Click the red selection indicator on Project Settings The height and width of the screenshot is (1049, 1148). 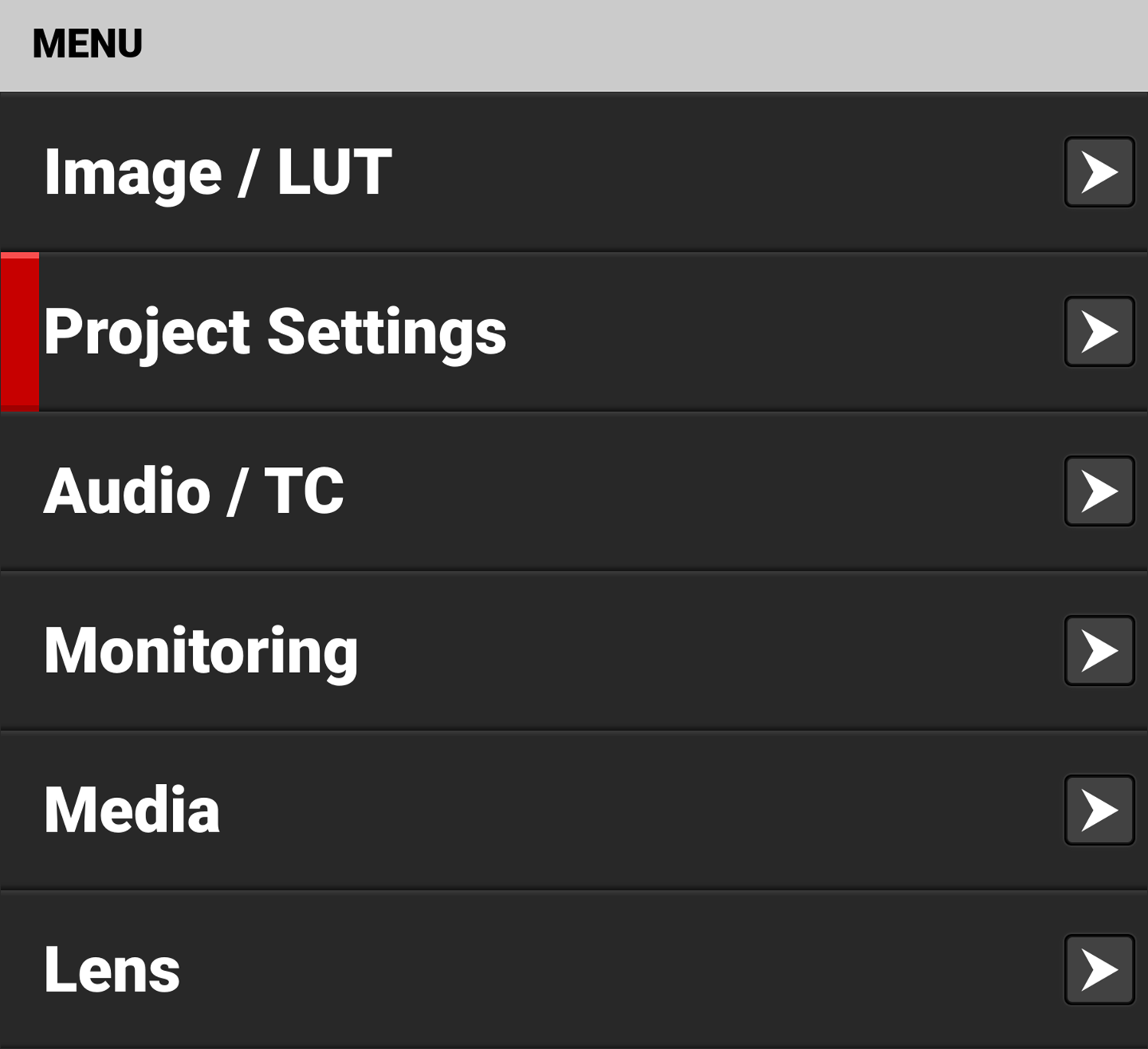[19, 331]
